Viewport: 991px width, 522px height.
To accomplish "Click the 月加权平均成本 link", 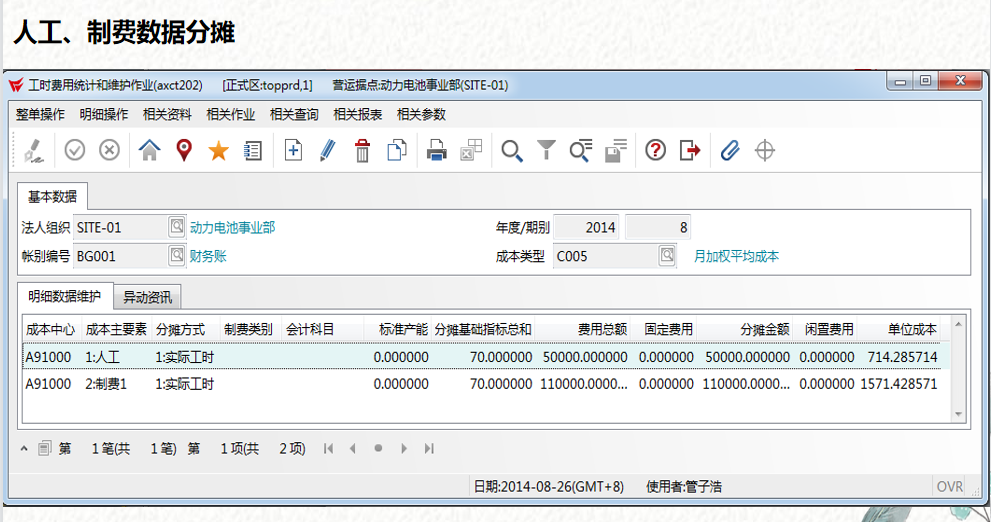I will 736,256.
